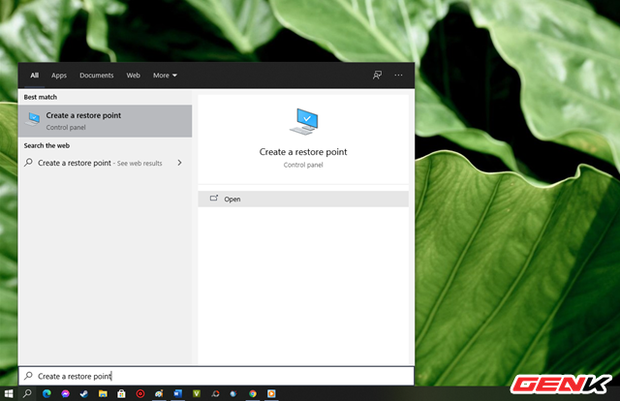Click inside the search text box
Image resolution: width=620 pixels, height=401 pixels.
(x=220, y=376)
